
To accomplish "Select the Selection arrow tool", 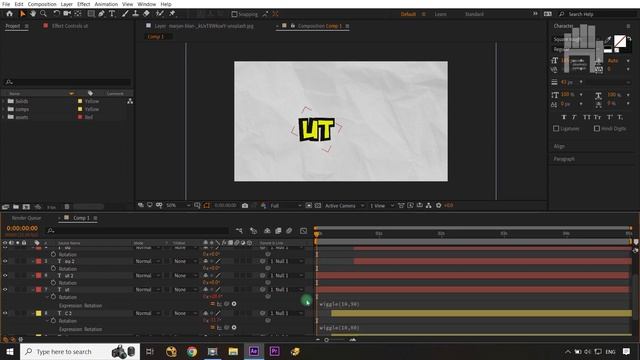I will tap(23, 14).
